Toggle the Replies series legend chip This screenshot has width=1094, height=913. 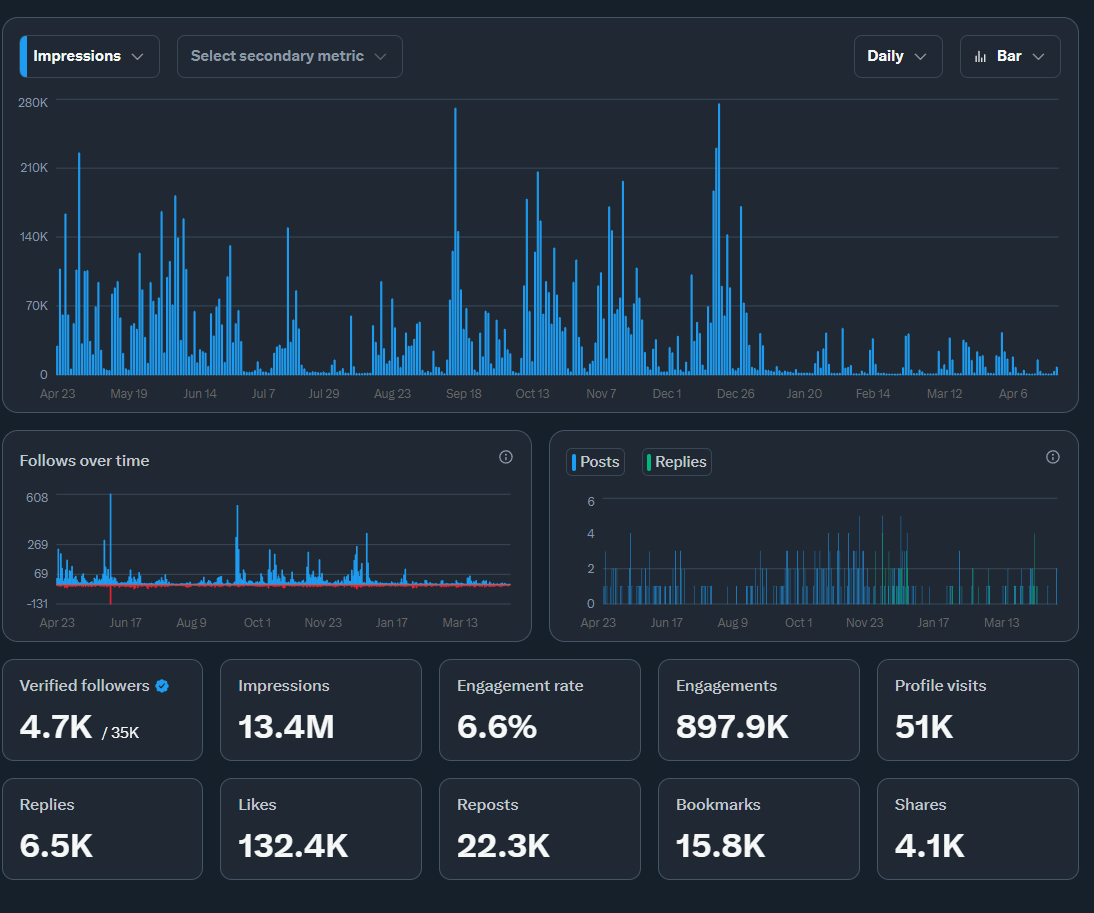pos(677,462)
